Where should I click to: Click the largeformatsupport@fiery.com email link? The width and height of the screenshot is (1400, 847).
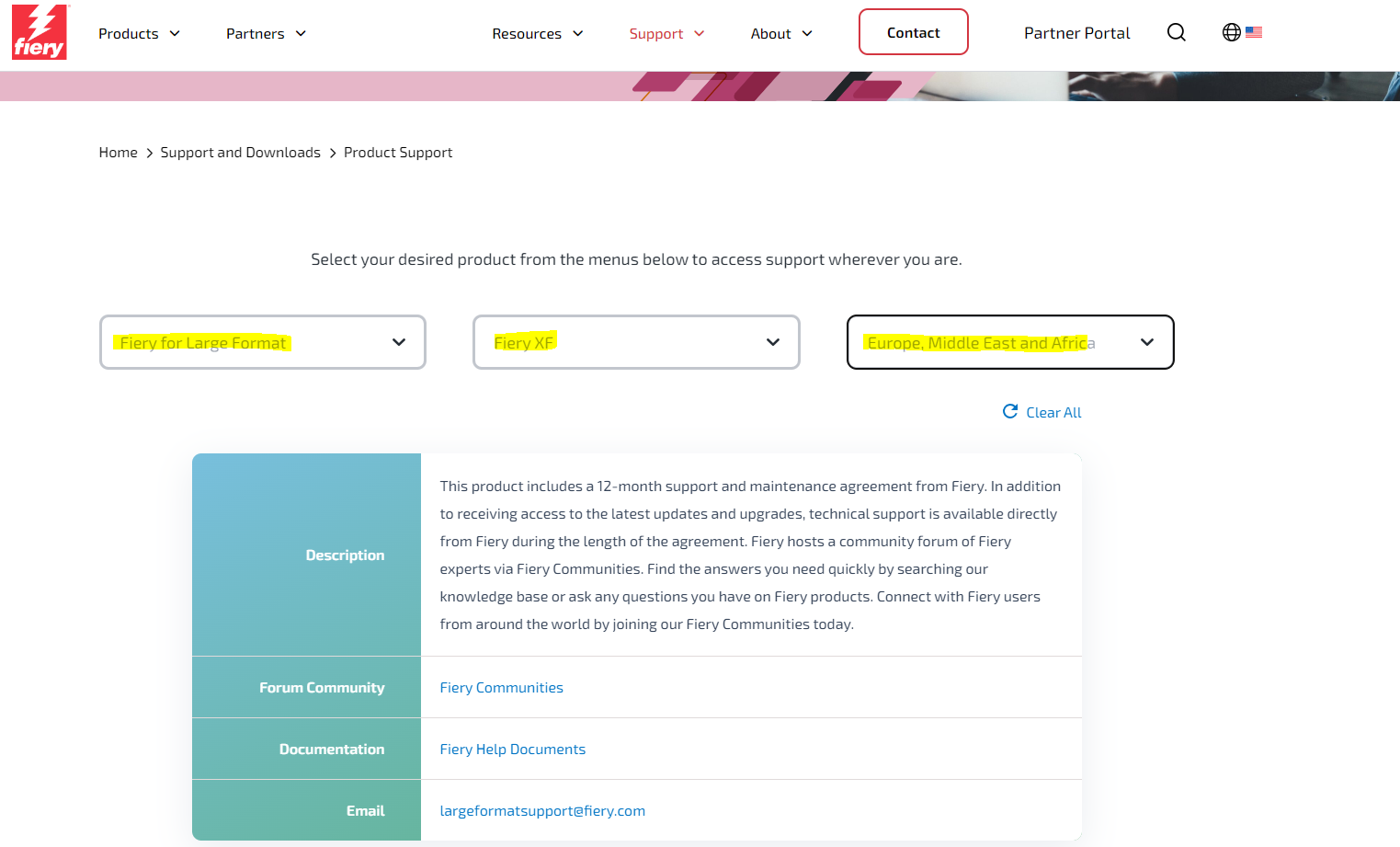pos(542,811)
